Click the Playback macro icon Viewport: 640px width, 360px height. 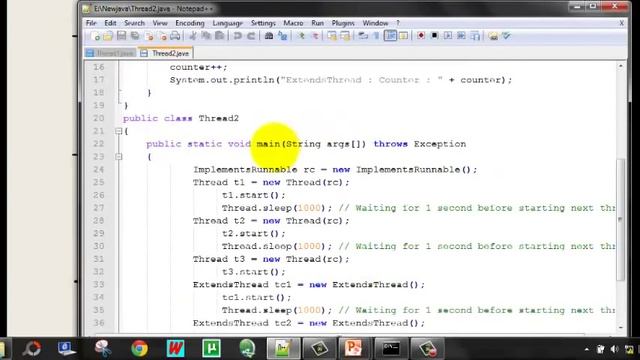[x=448, y=36]
